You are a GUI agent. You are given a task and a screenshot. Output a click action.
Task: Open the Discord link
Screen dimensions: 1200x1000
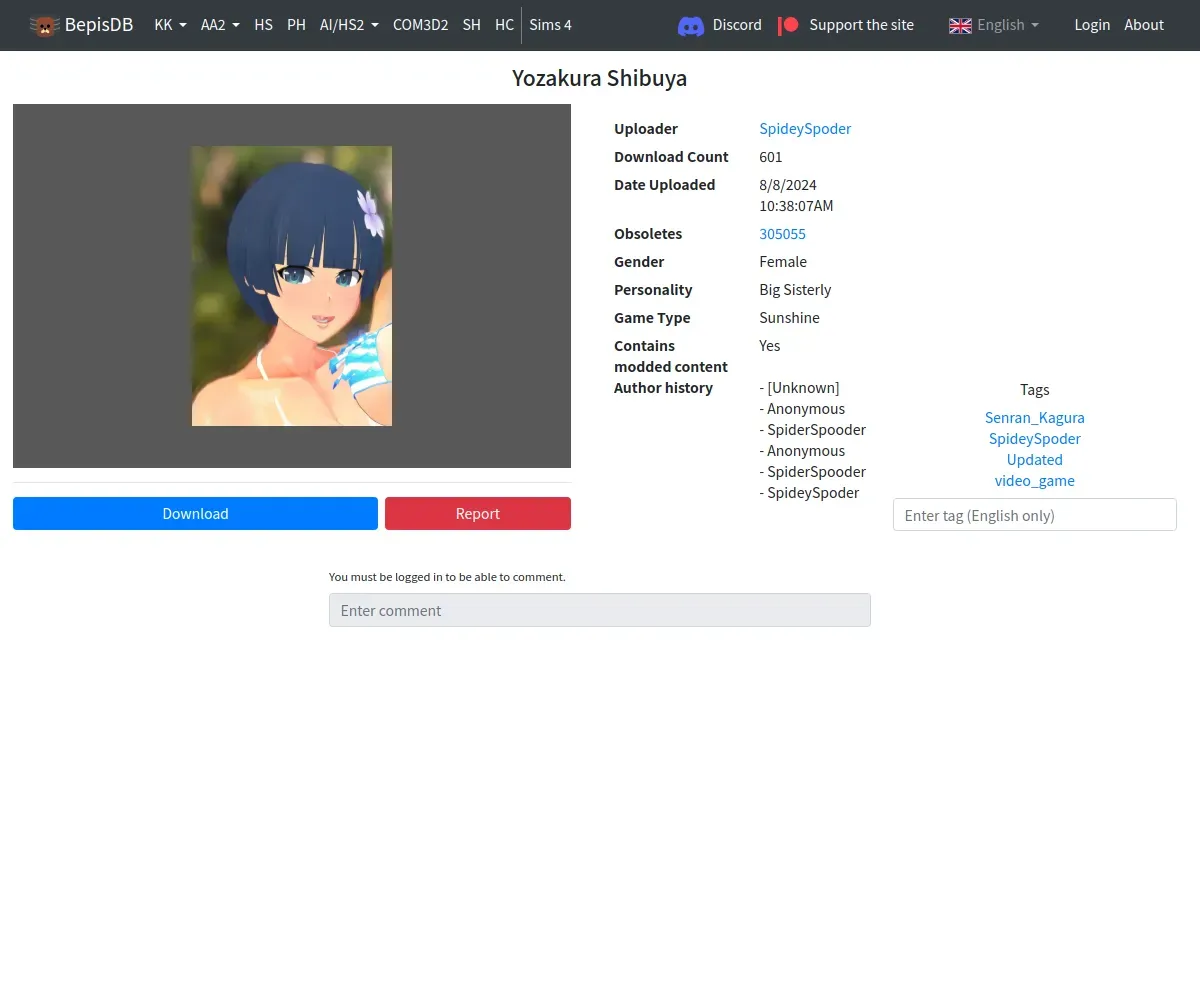pyautogui.click(x=737, y=25)
